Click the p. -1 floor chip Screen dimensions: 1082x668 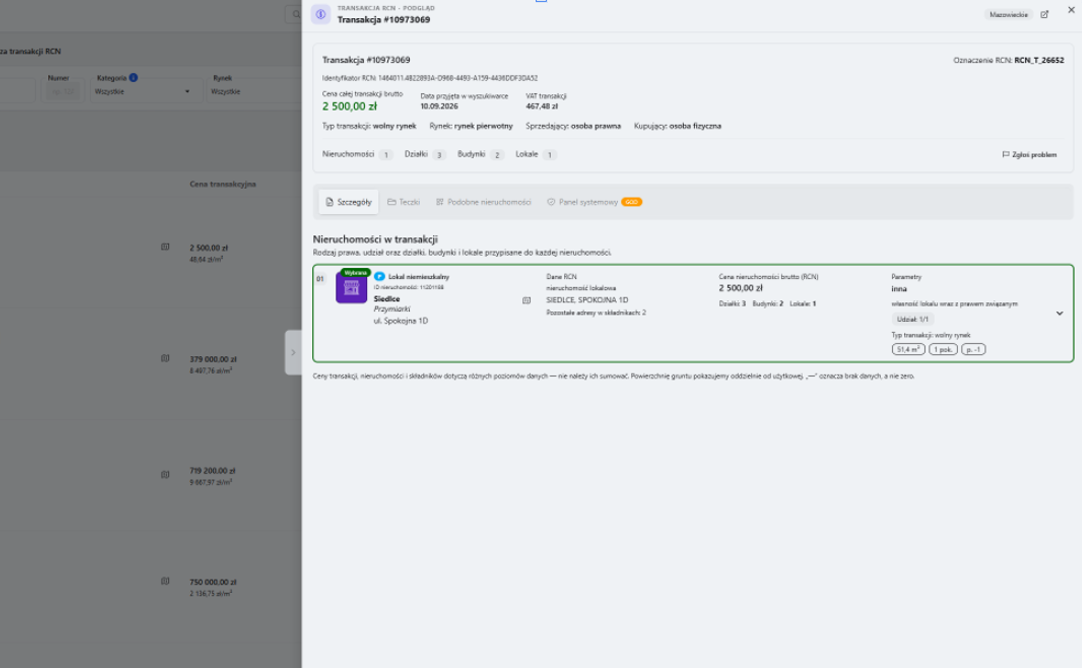[x=973, y=349]
